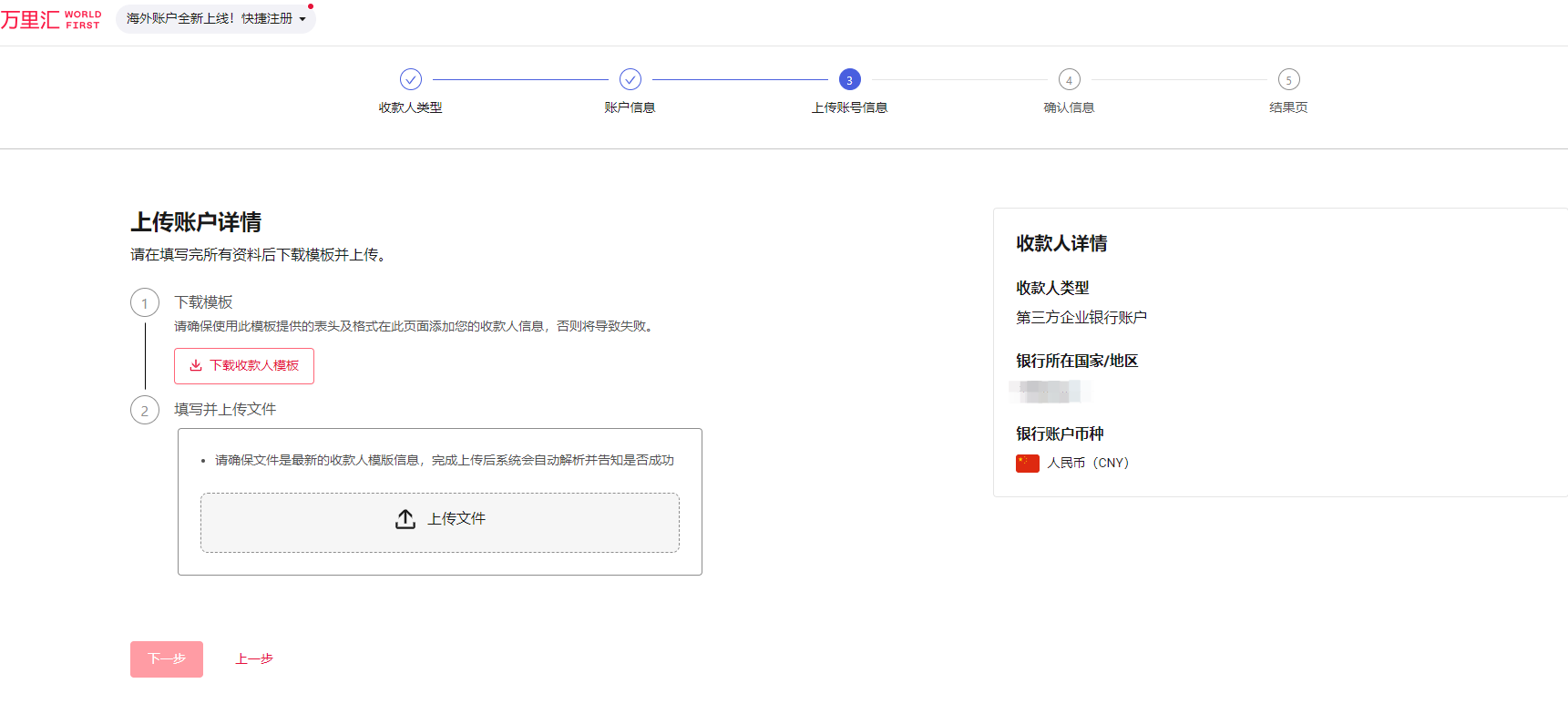Click the China flag icon beside 人民币
The height and width of the screenshot is (704, 1568).
pyautogui.click(x=1028, y=463)
